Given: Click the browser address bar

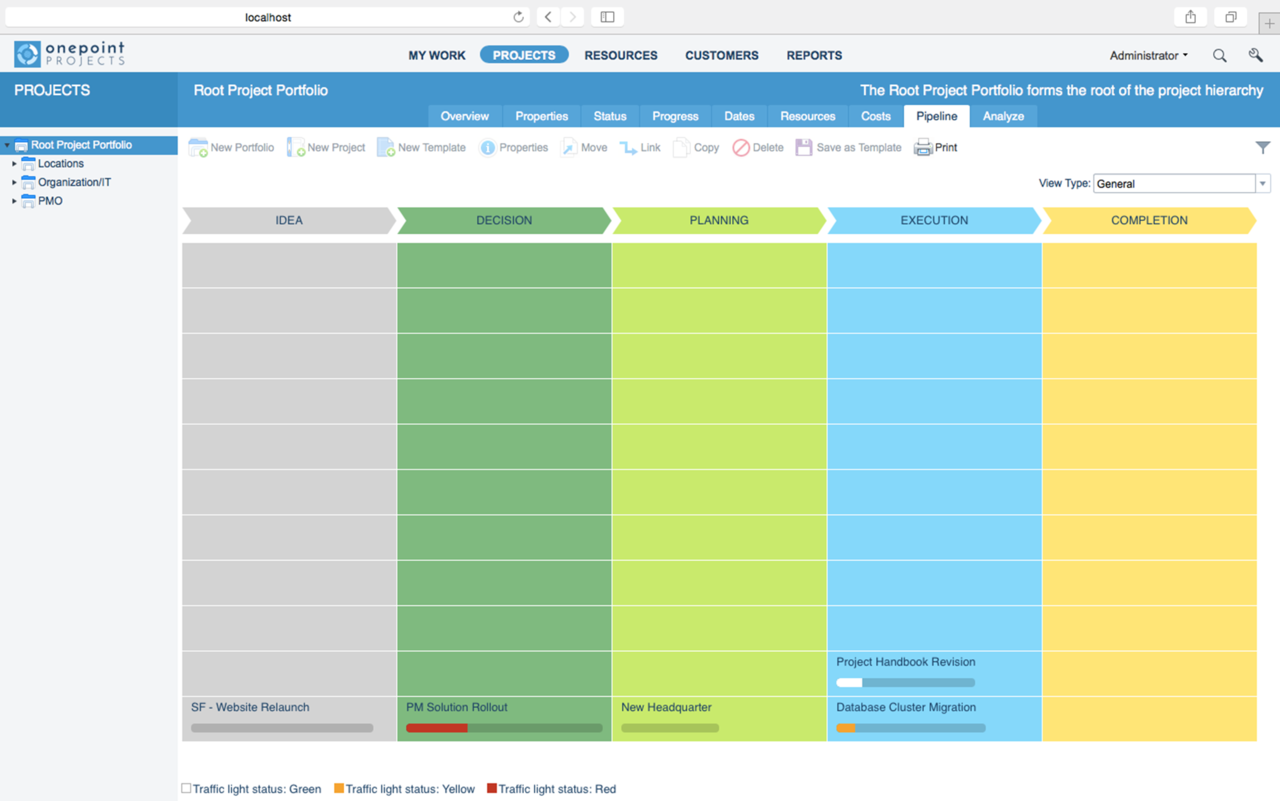Looking at the screenshot, I should pos(268,17).
